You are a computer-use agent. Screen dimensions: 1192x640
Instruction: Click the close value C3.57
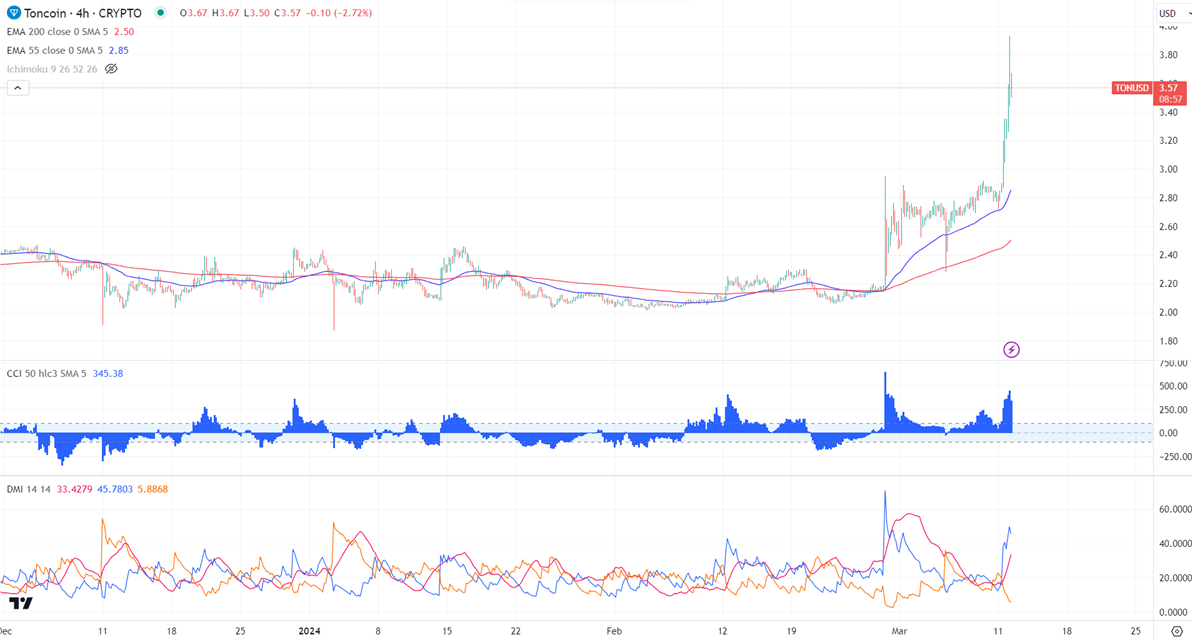287,13
